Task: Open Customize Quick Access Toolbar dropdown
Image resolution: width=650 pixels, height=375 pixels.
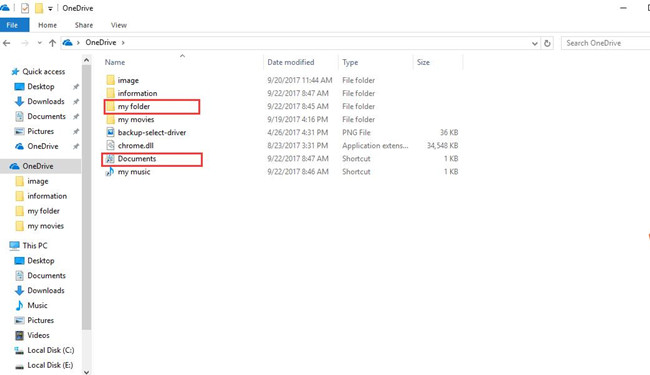Action: [50, 8]
